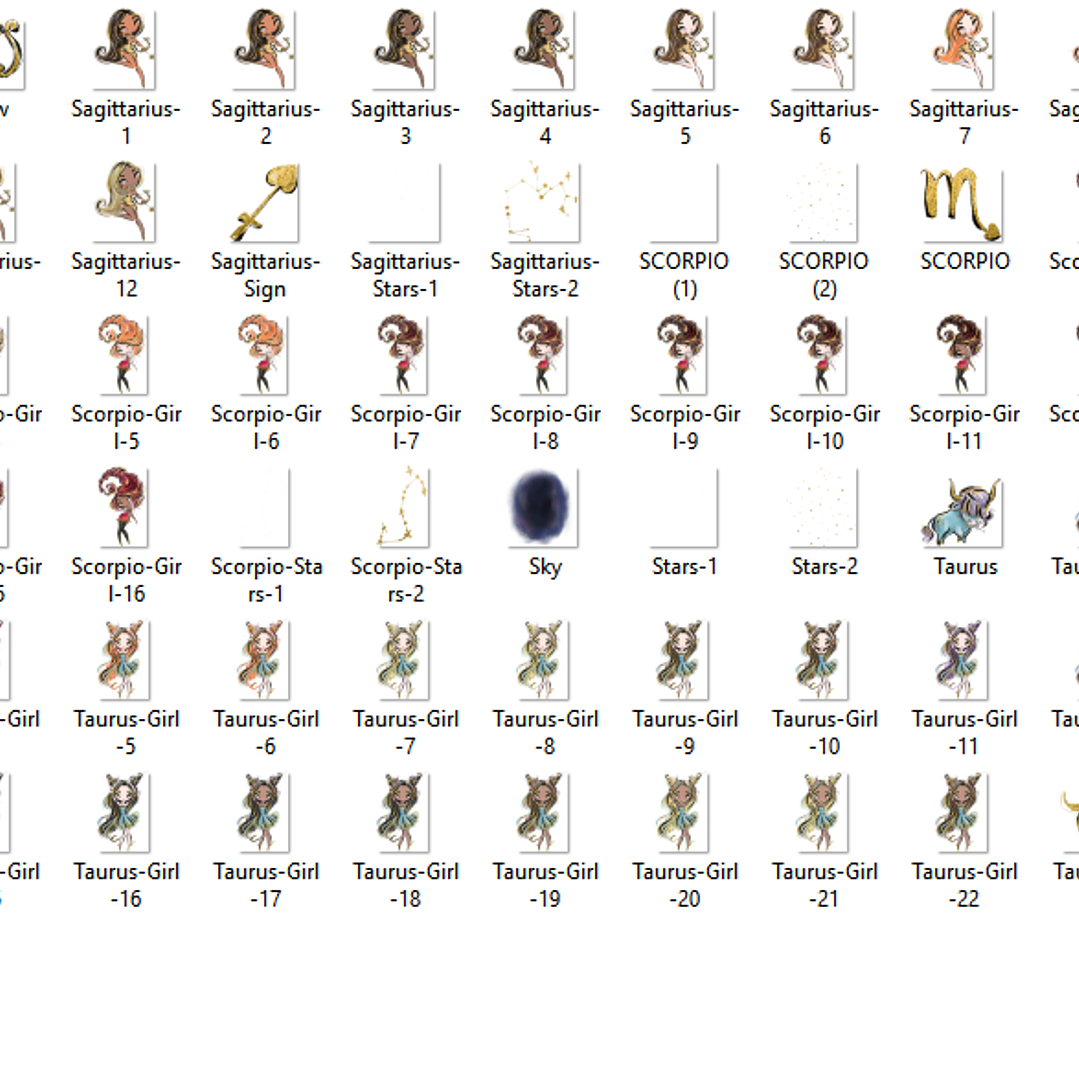Click the Taurus-Girl-11 purple-haired thumbnail
This screenshot has height=1079, width=1079.
tap(964, 660)
